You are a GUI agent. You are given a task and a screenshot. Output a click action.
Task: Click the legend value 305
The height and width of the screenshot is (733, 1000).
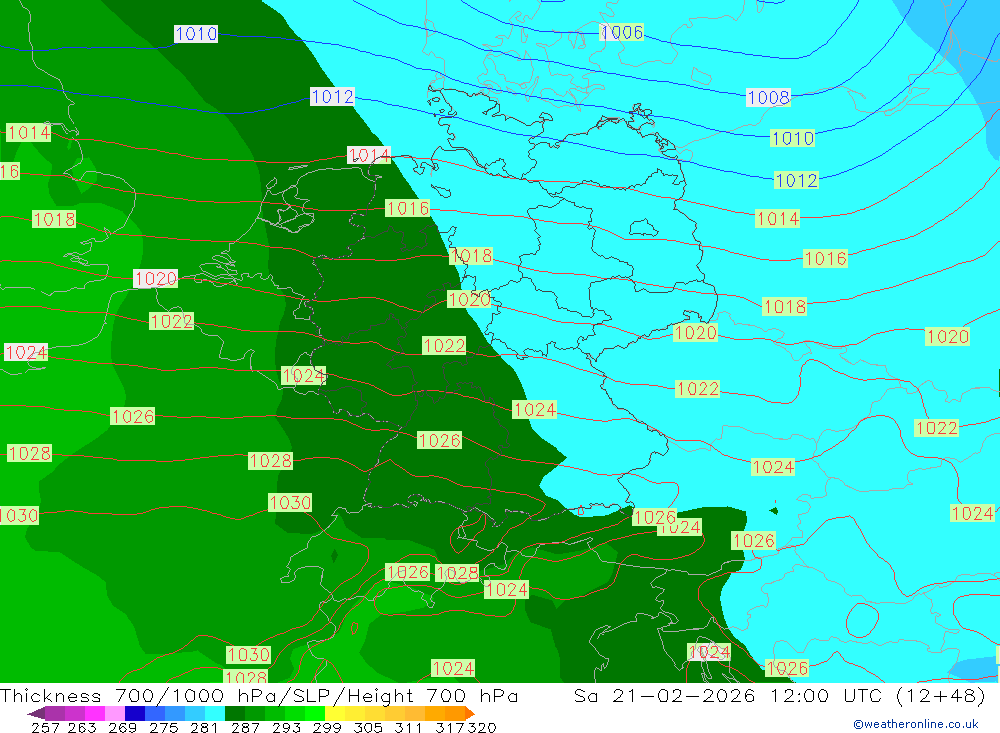(367, 727)
